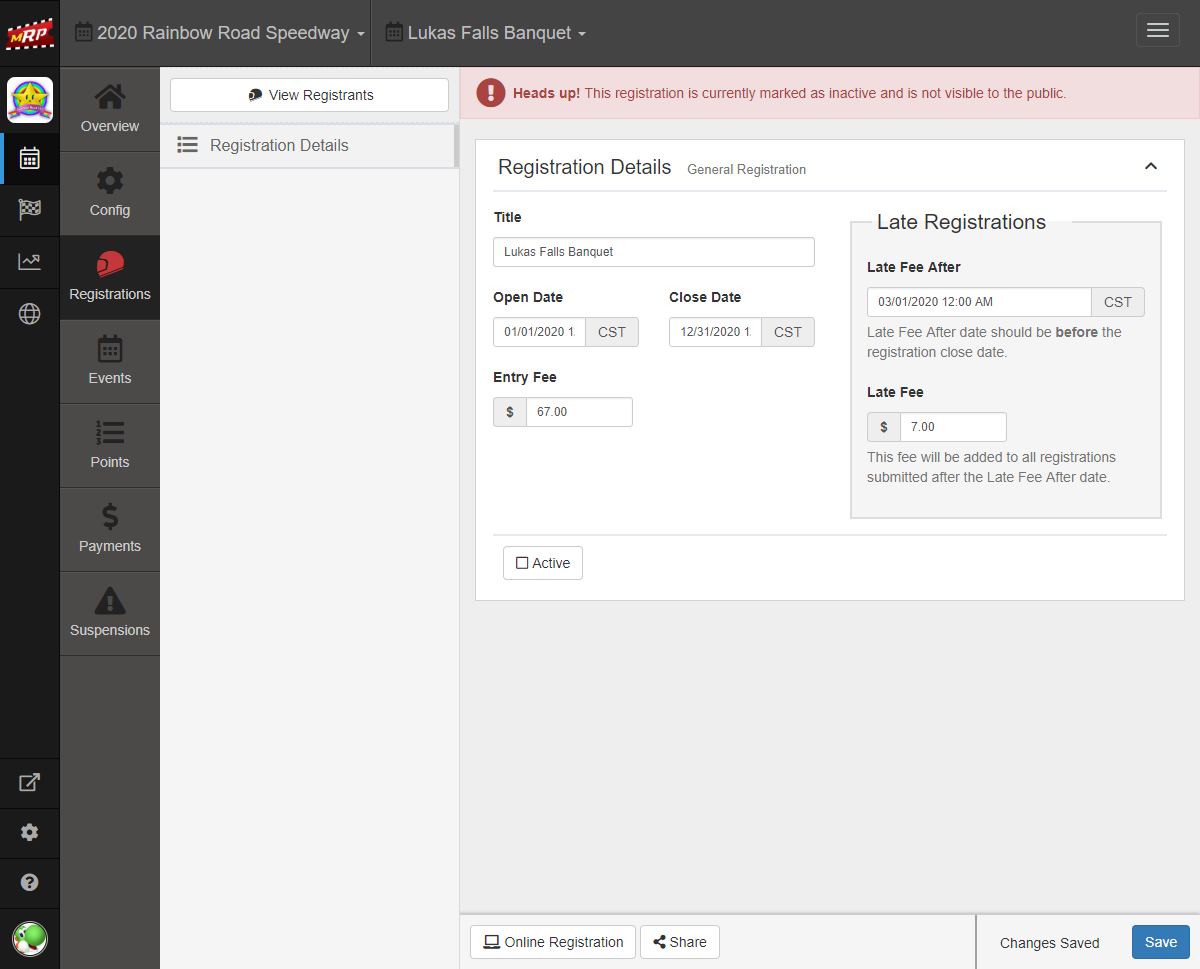The width and height of the screenshot is (1200, 969).
Task: Open the user avatar at bottom left
Action: (30, 939)
